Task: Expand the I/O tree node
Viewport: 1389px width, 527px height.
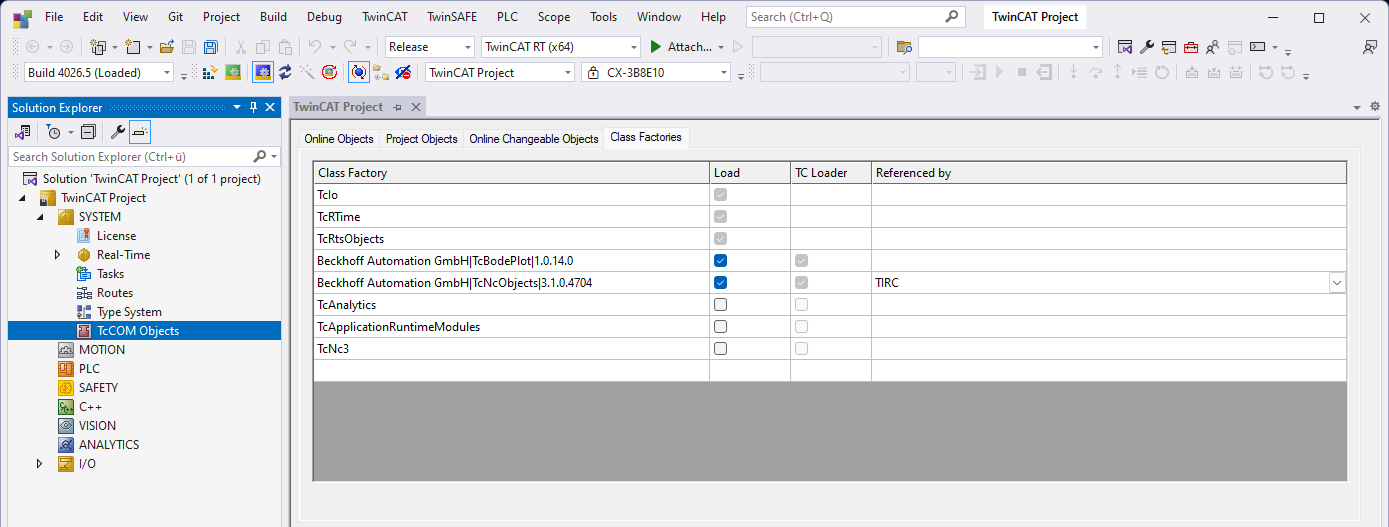Action: 40,464
